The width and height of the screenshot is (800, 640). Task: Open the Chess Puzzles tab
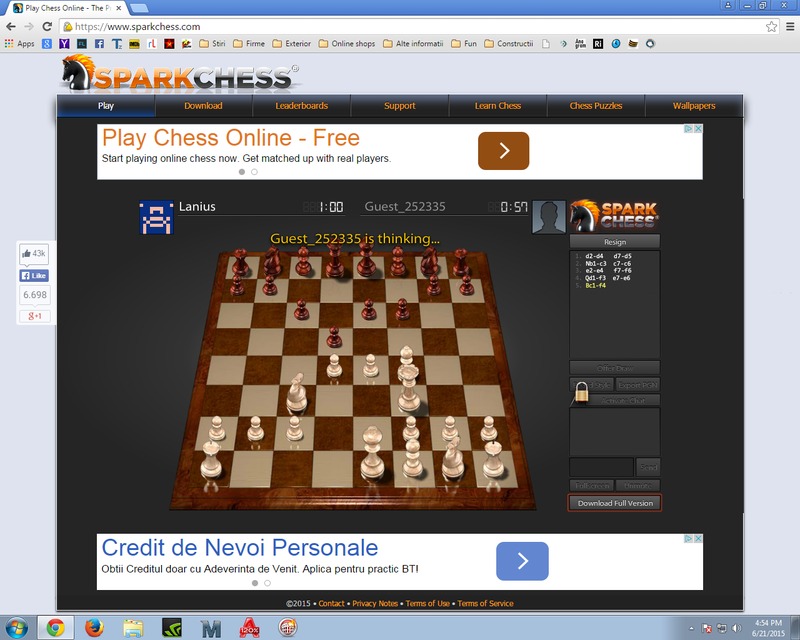[x=596, y=106]
